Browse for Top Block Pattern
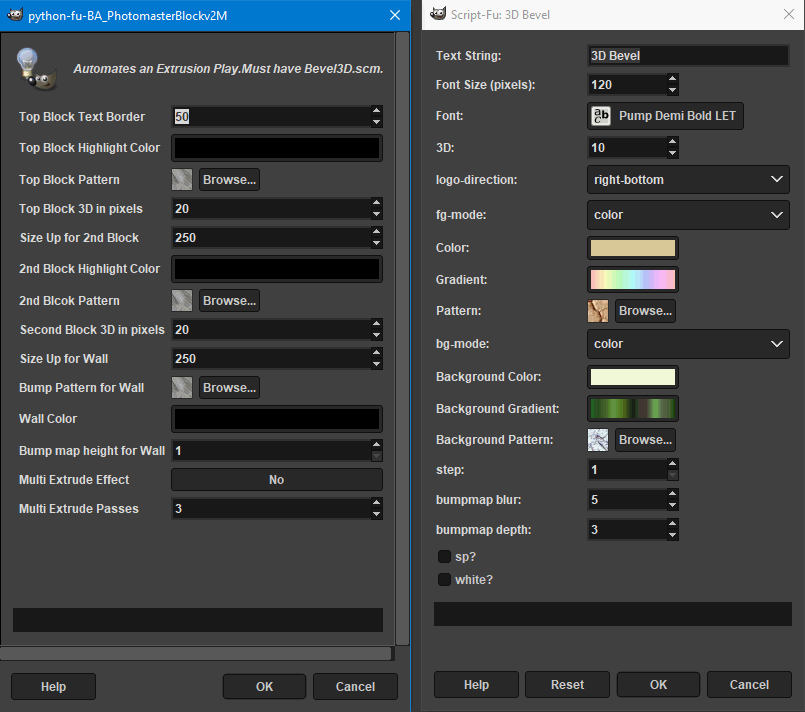This screenshot has width=805, height=712. point(229,180)
